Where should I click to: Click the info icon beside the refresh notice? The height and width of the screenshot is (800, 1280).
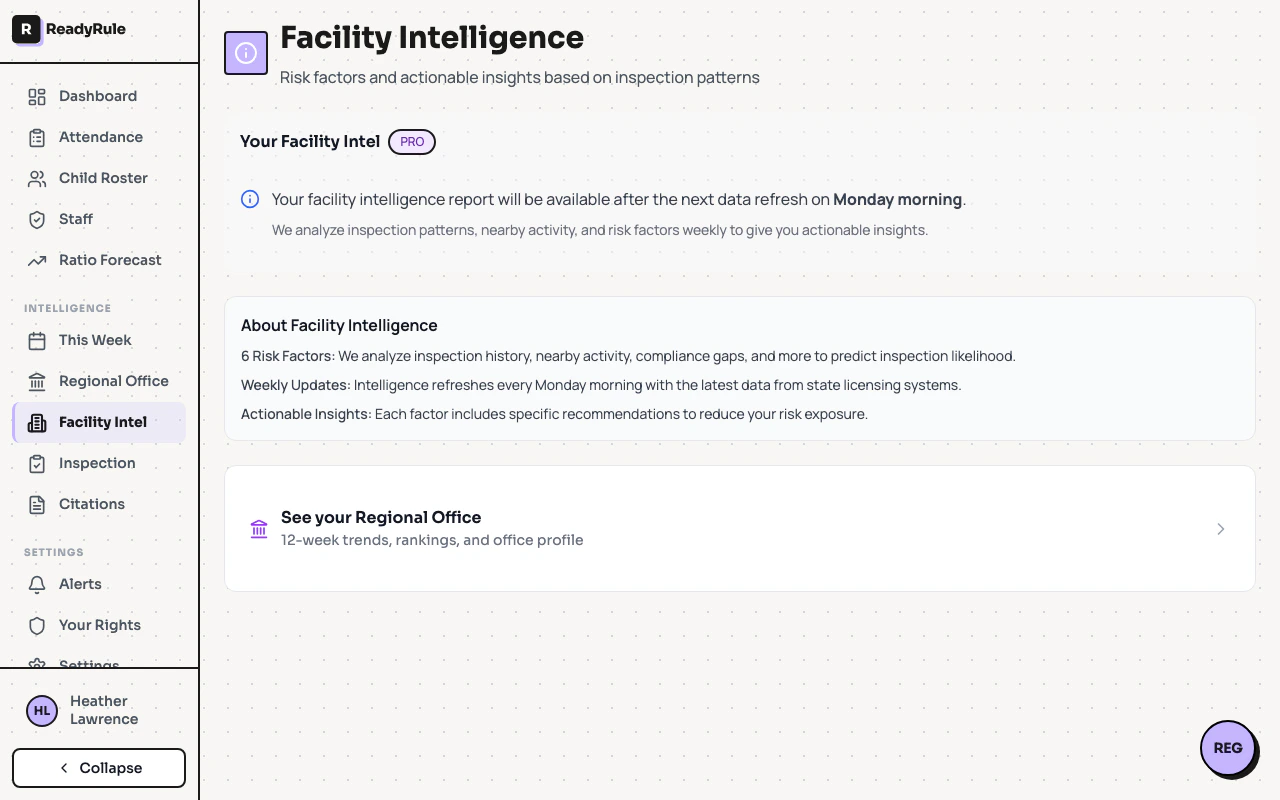250,199
